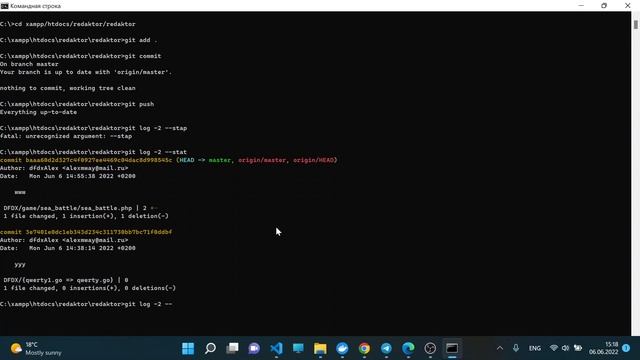Show hidden system tray icons

[500, 348]
